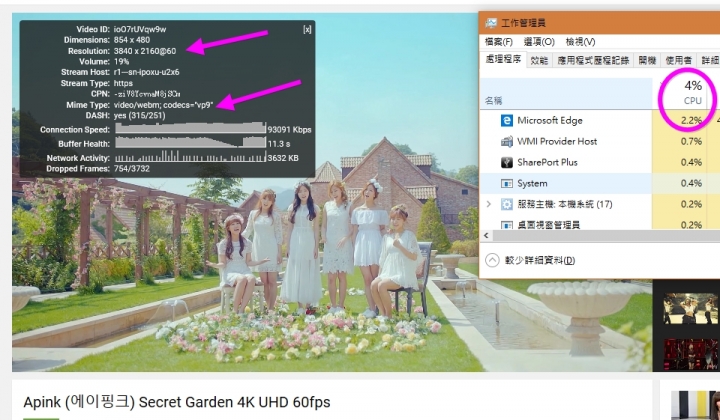The width and height of the screenshot is (720, 420).
Task: Click WMI Provider Host icon
Action: 506,141
